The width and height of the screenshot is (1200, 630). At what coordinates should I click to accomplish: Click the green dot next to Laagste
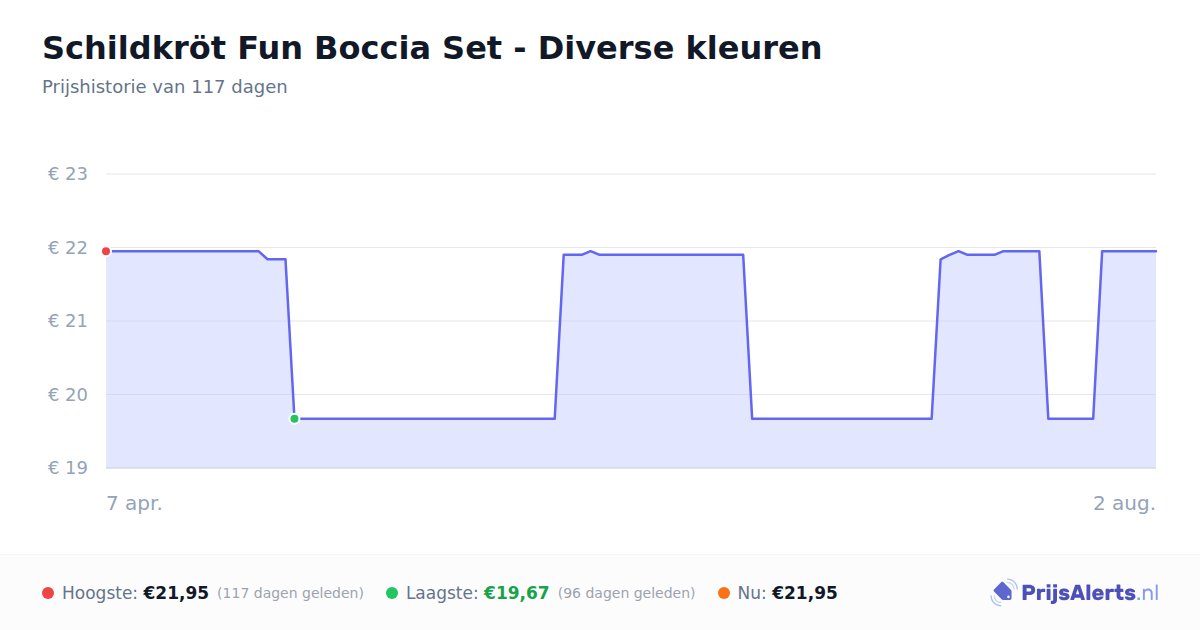392,593
